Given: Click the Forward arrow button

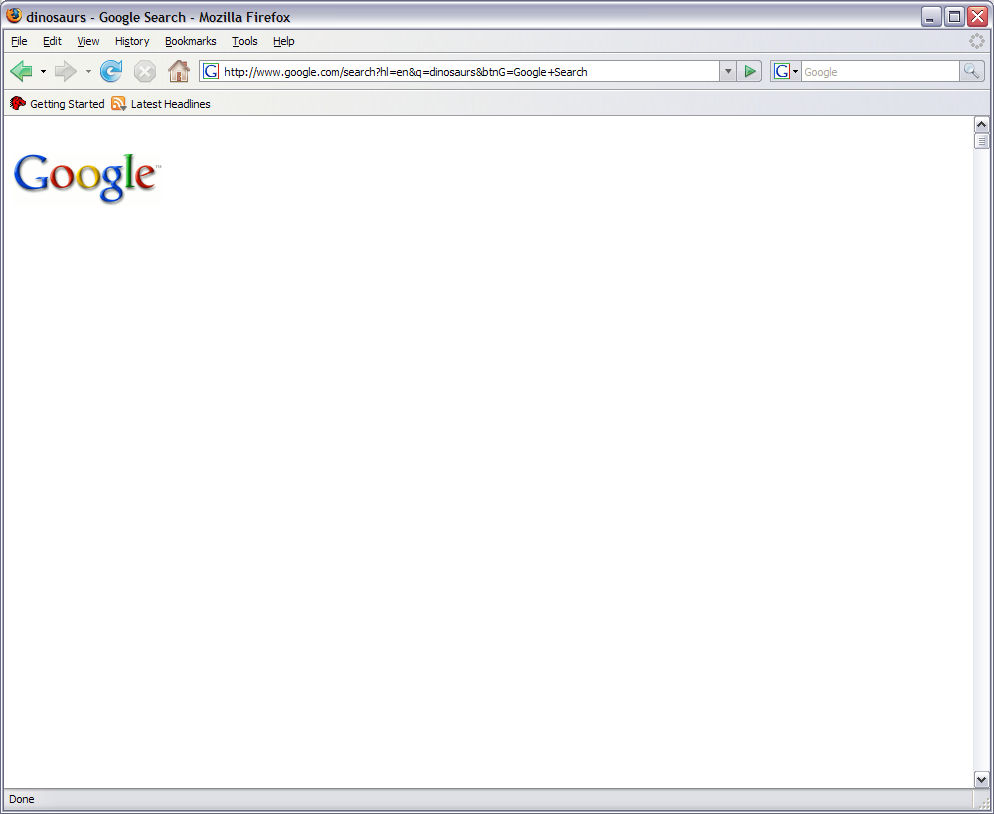Looking at the screenshot, I should pyautogui.click(x=65, y=71).
